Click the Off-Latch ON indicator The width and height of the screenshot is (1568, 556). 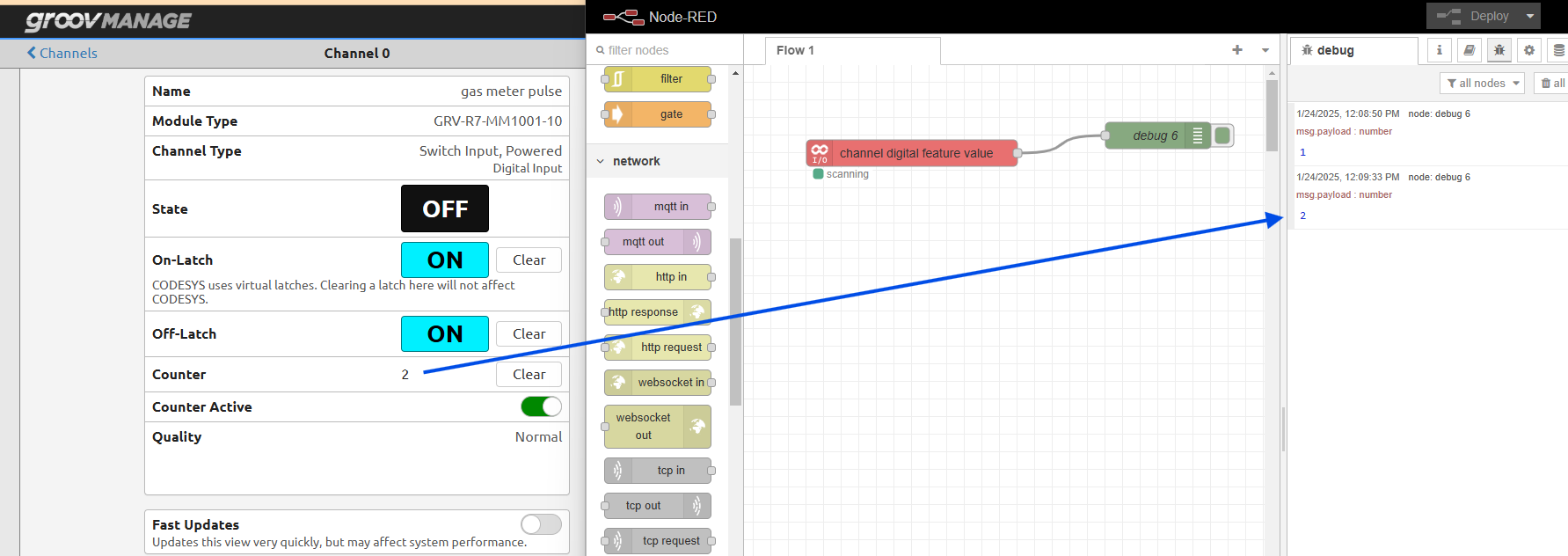pos(445,333)
